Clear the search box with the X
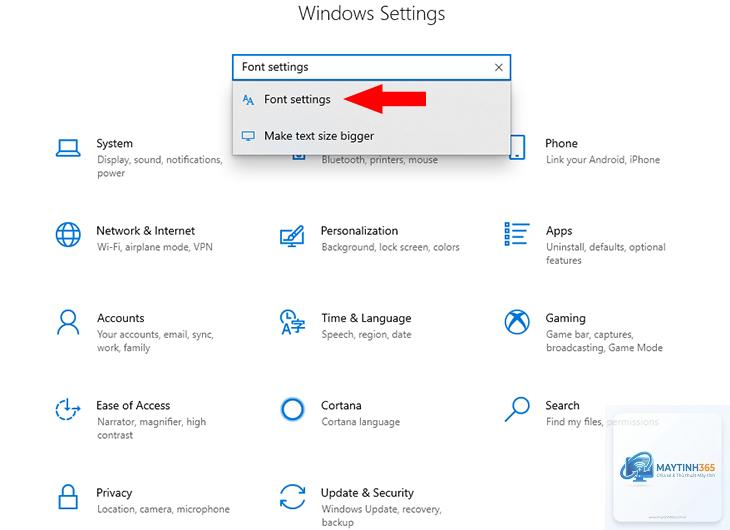The height and width of the screenshot is (530, 730). tap(499, 68)
